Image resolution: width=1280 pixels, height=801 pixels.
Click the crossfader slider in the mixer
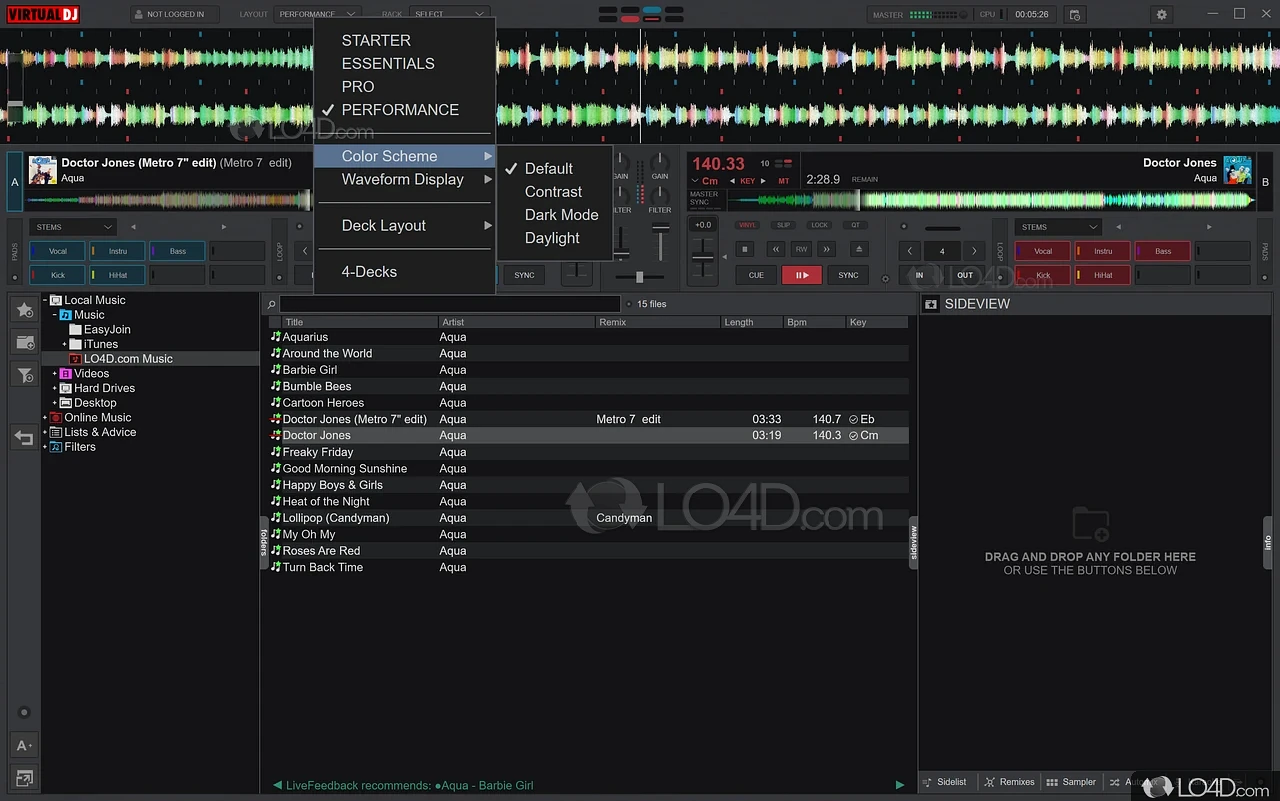pos(638,277)
